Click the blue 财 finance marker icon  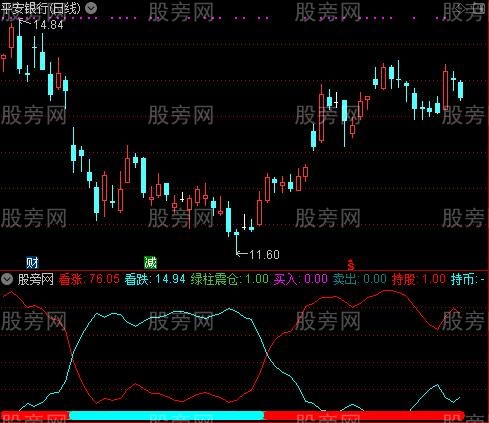[32, 263]
